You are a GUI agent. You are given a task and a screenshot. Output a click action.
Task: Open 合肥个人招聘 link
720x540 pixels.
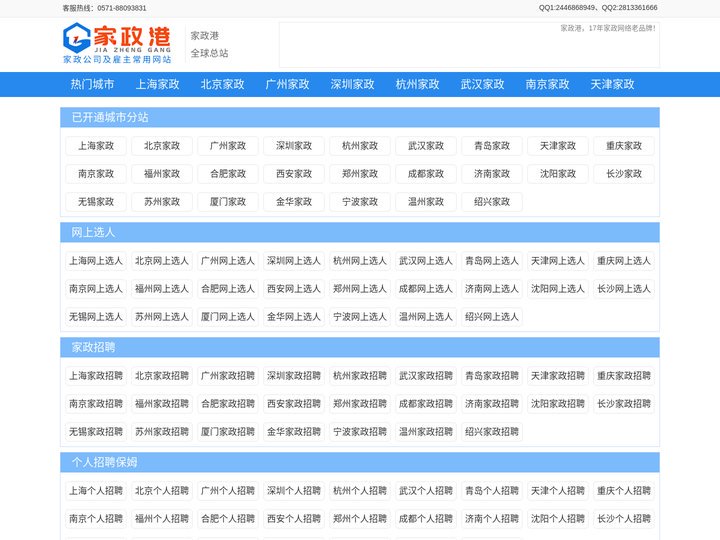pyautogui.click(x=228, y=519)
